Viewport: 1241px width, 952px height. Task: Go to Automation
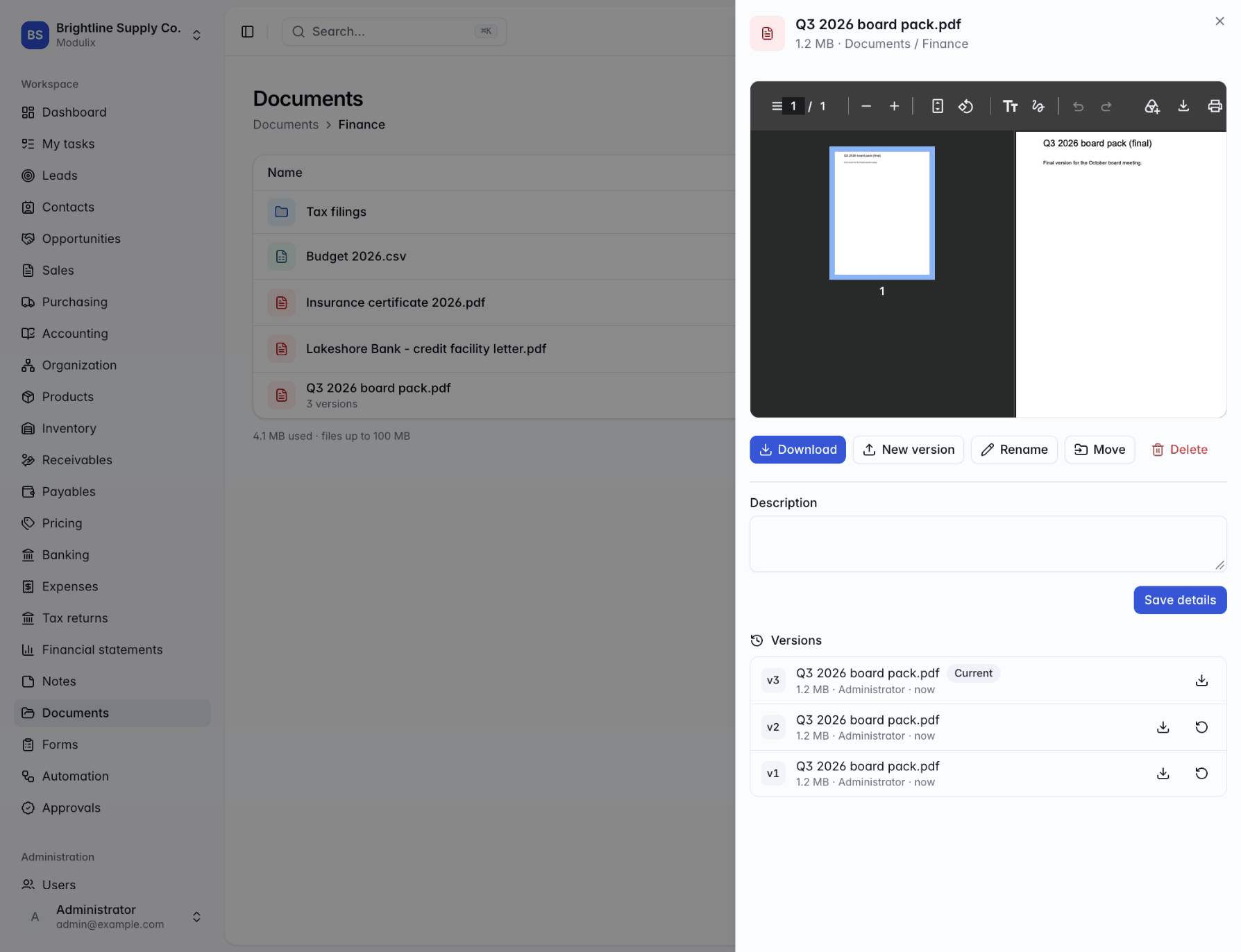[x=112, y=776]
